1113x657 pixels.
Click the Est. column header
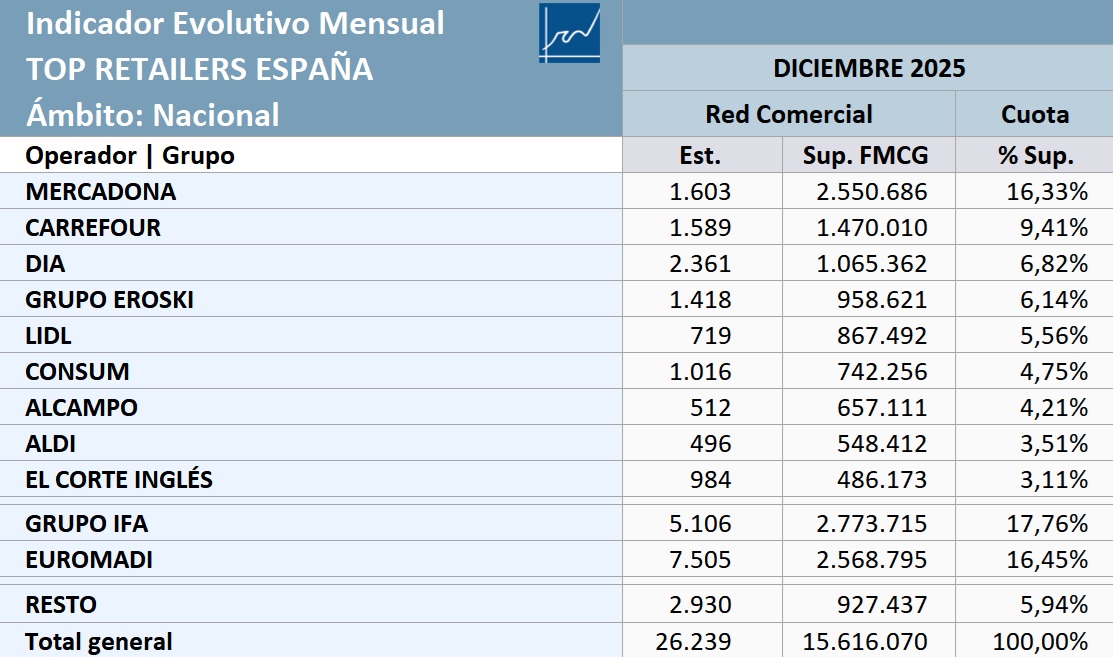click(x=700, y=155)
